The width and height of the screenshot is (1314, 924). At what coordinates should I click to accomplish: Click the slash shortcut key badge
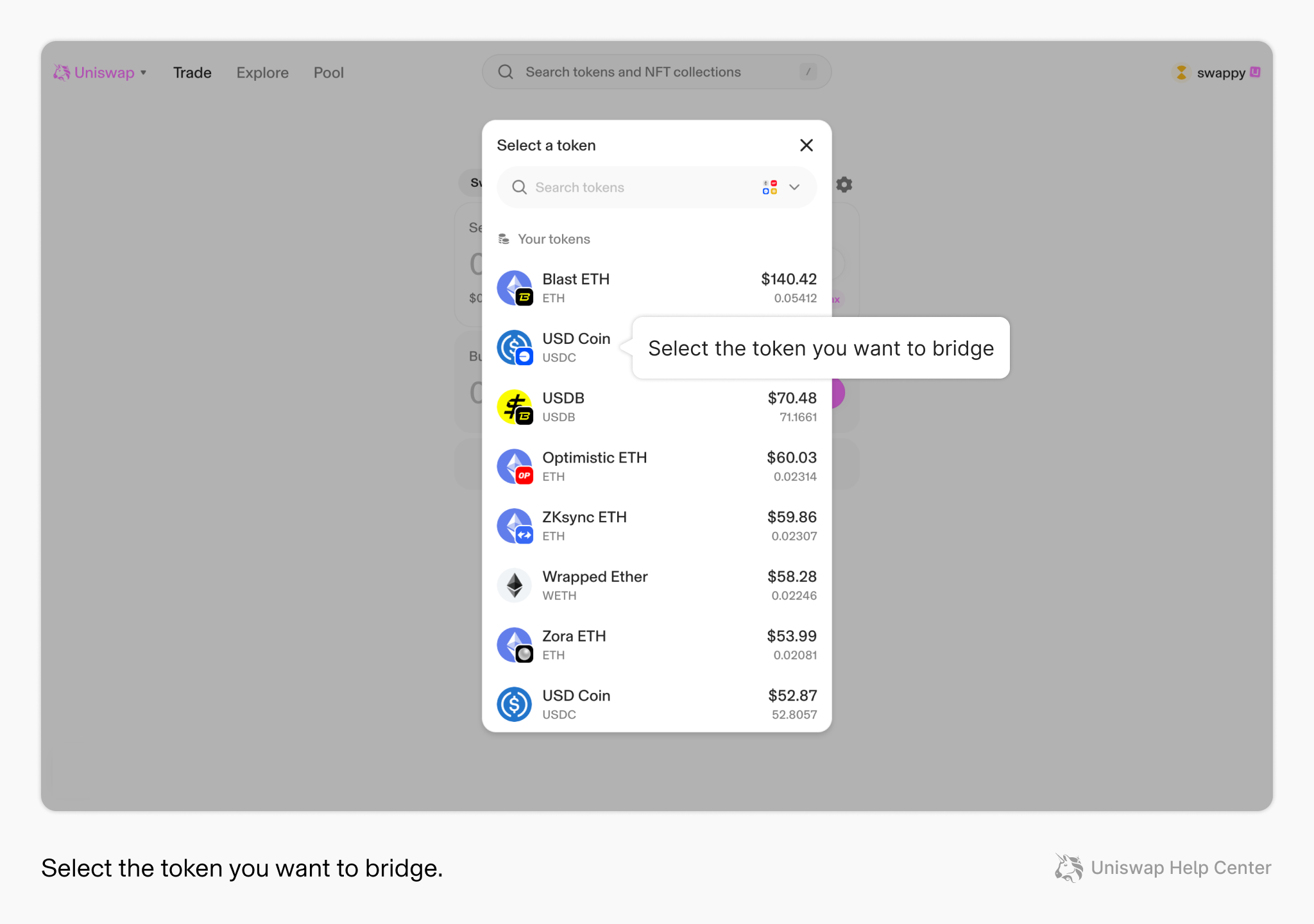(808, 72)
